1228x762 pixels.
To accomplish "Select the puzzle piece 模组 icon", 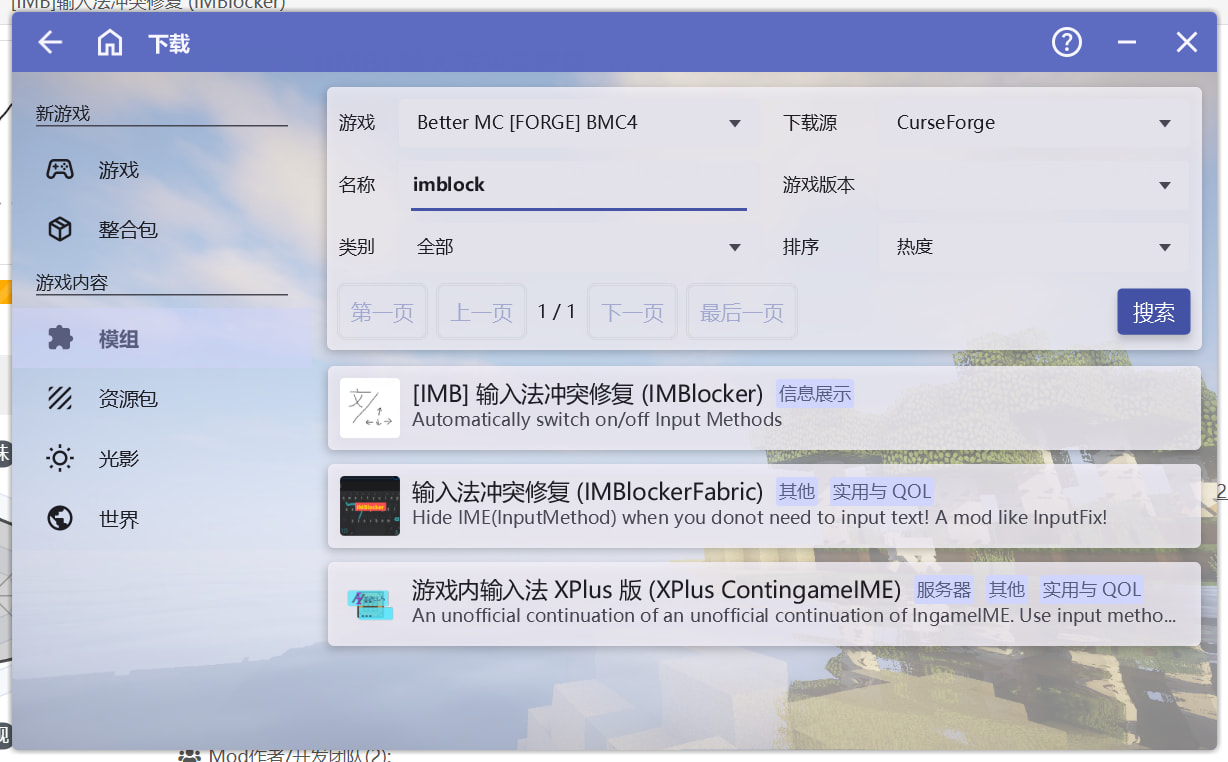I will click(60, 339).
